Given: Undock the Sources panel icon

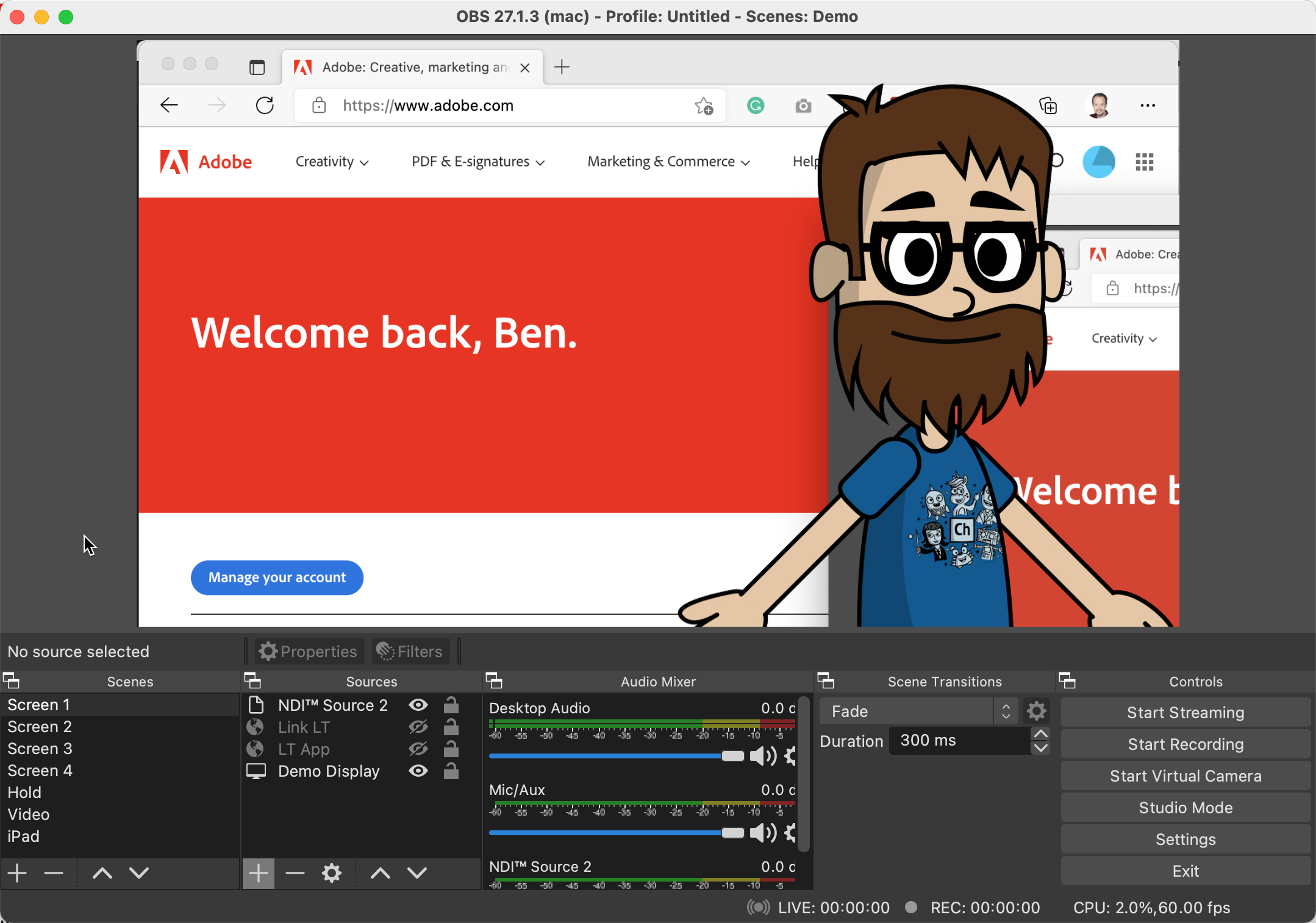Looking at the screenshot, I should pos(252,680).
